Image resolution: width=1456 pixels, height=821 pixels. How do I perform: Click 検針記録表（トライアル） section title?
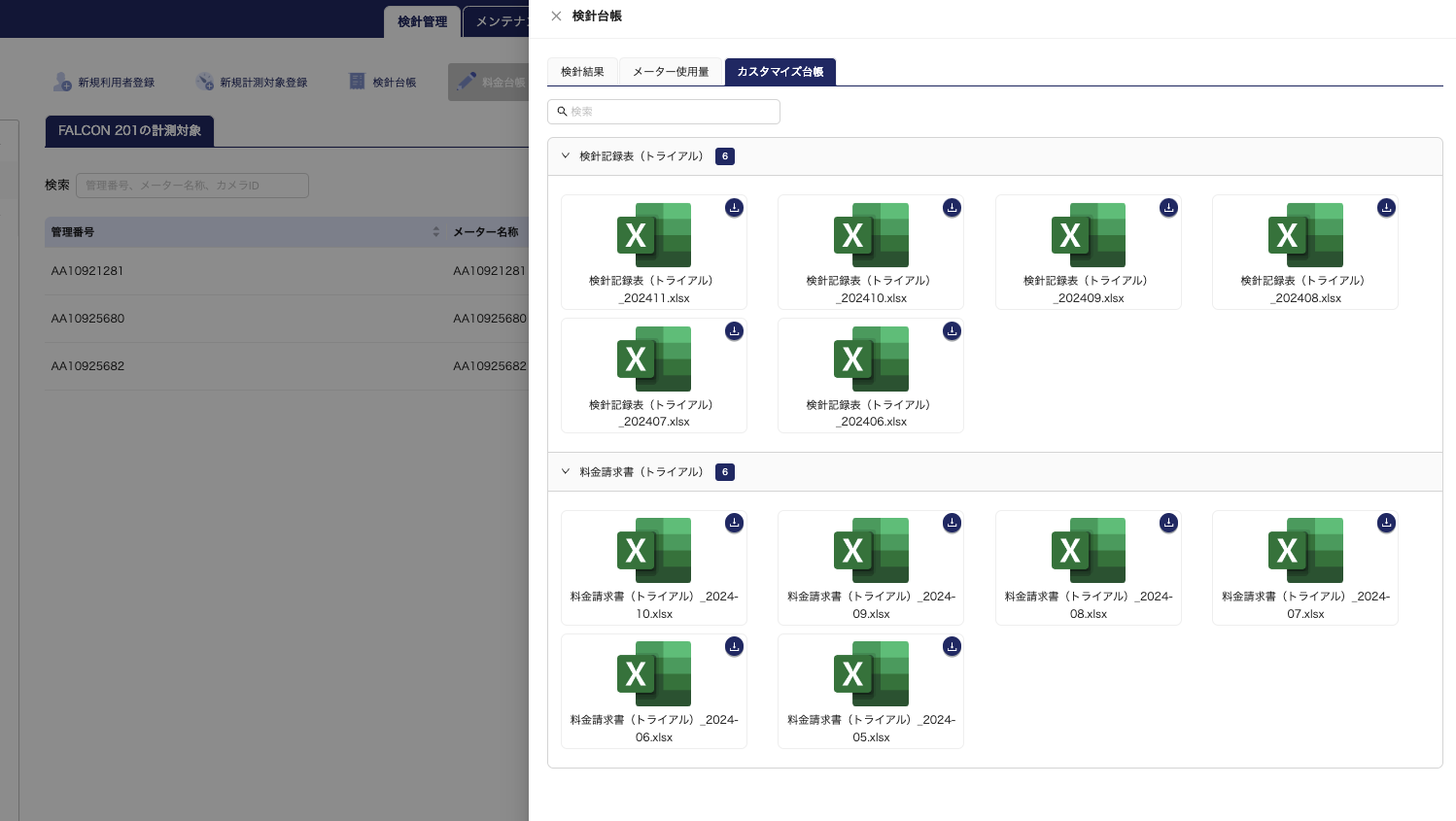click(641, 156)
